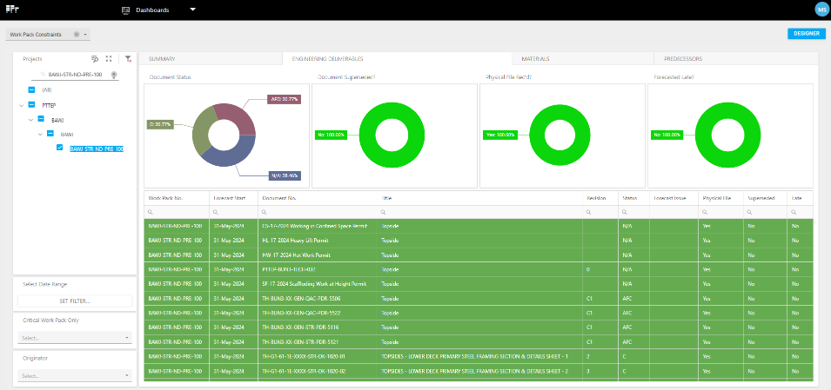Click the Title filter search icon
The height and width of the screenshot is (390, 831).
384,212
